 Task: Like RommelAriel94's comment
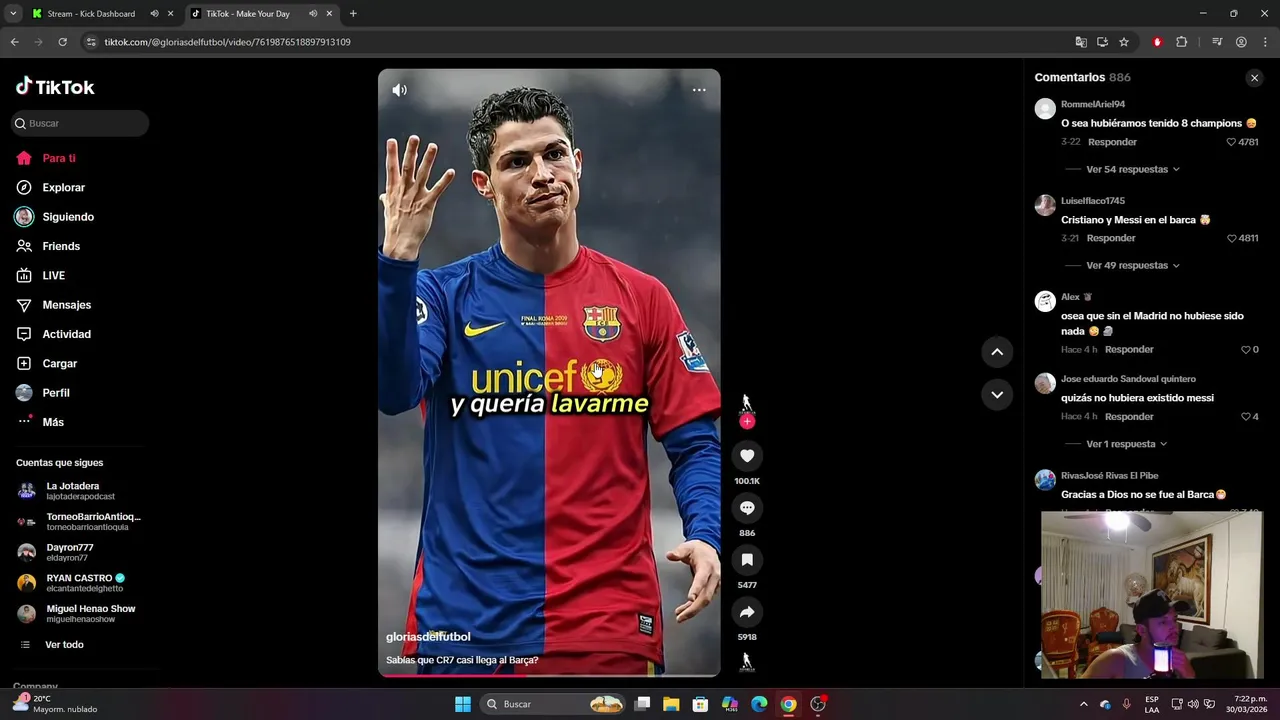pyautogui.click(x=1232, y=142)
